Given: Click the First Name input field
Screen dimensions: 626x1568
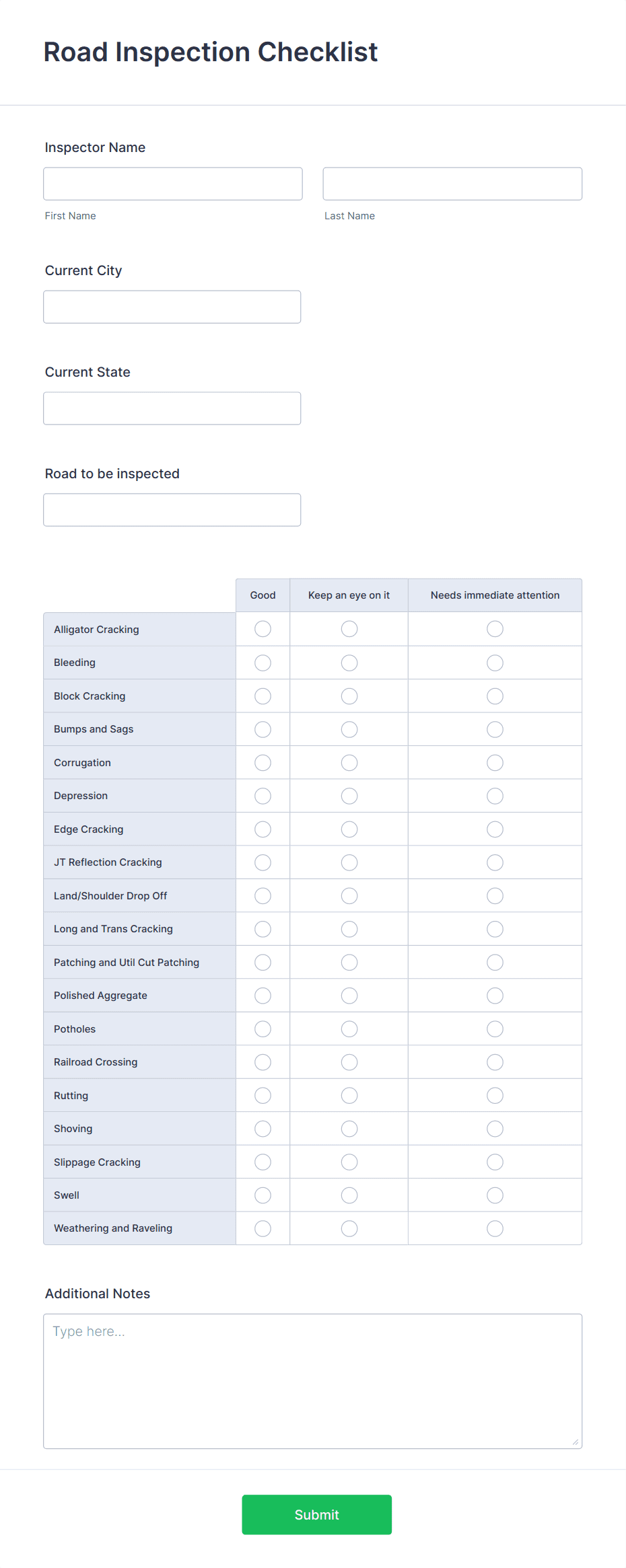Looking at the screenshot, I should [172, 184].
